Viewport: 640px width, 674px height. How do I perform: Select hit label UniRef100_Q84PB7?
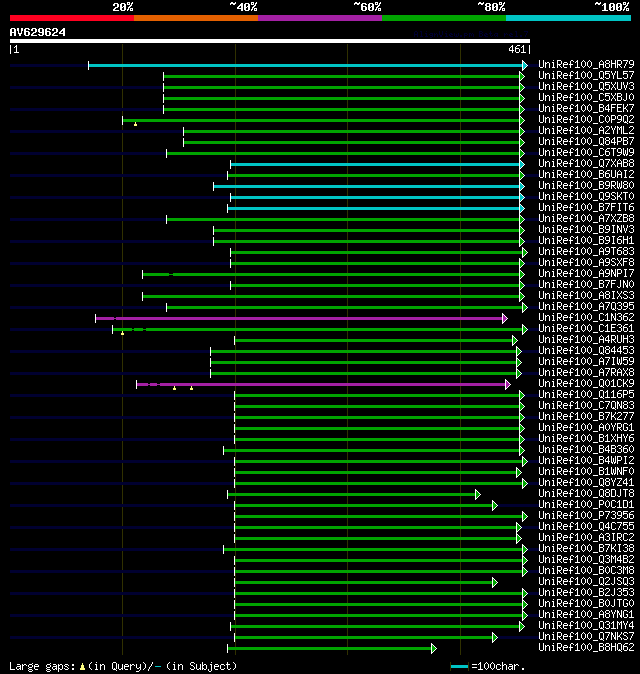coord(586,141)
